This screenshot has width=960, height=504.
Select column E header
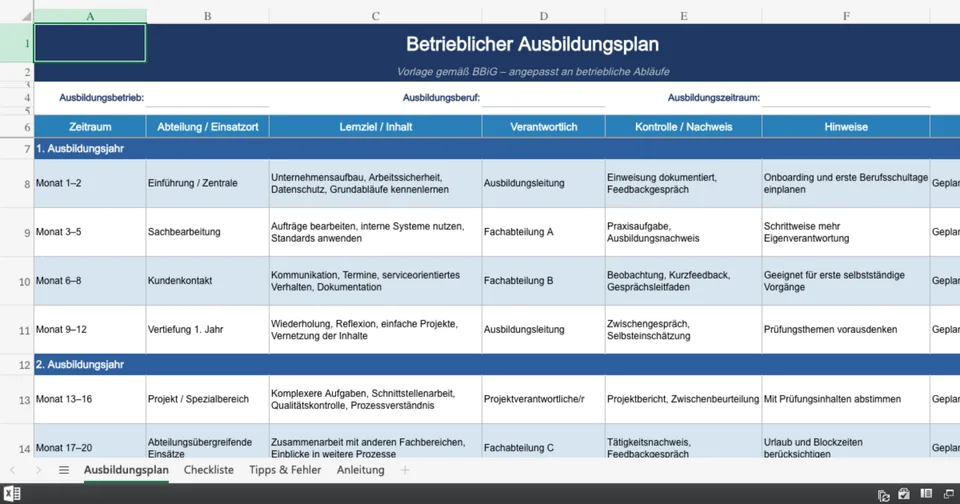click(683, 17)
